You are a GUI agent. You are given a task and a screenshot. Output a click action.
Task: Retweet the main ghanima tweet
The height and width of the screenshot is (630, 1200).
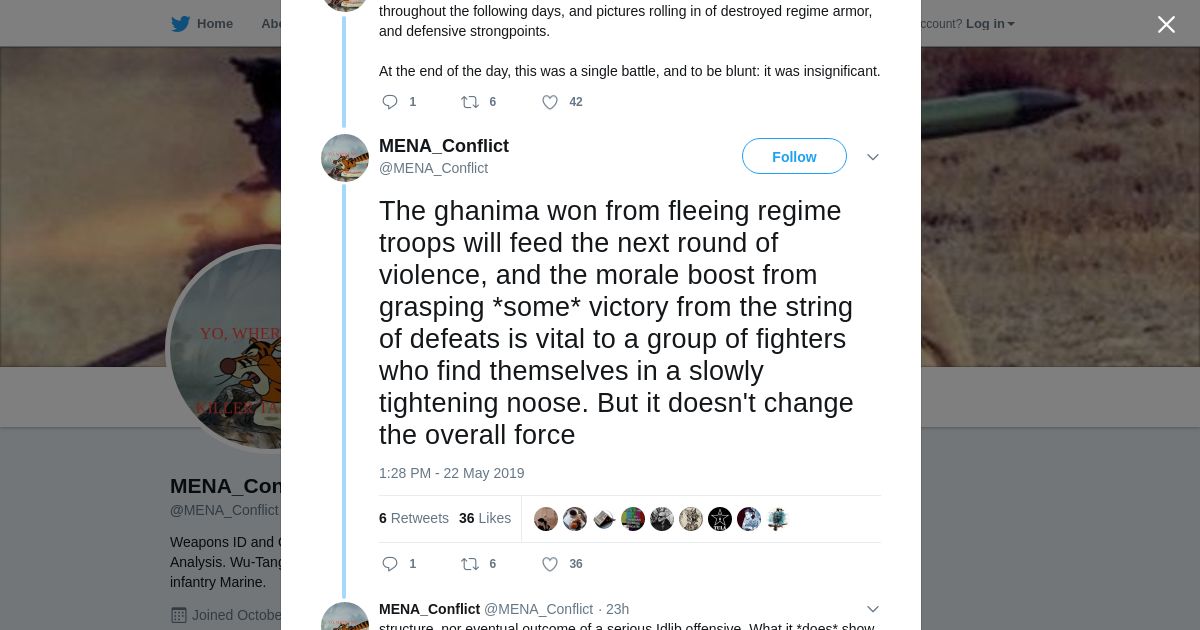pos(470,564)
